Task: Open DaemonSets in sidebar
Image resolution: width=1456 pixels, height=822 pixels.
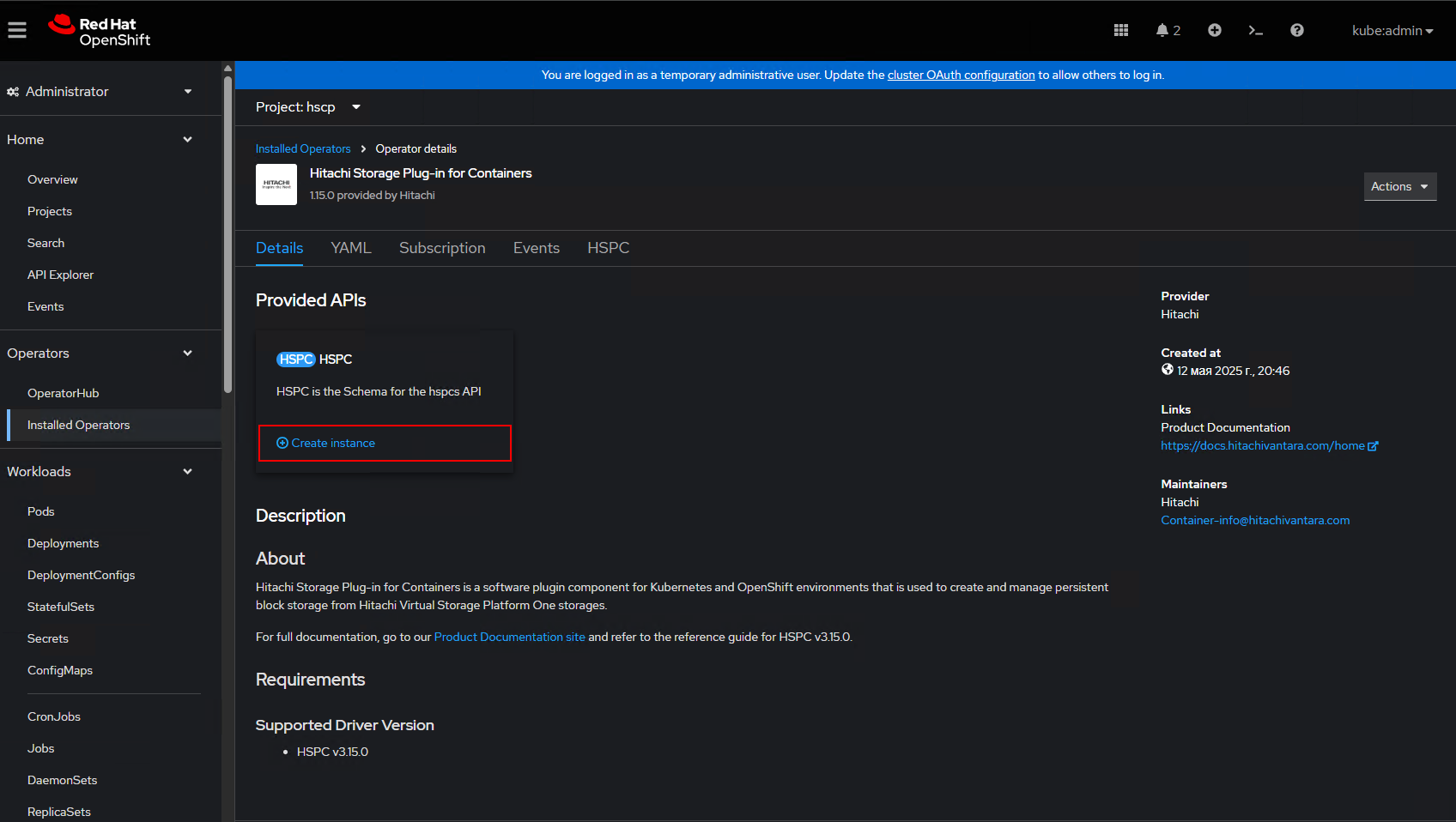Action: point(62,780)
